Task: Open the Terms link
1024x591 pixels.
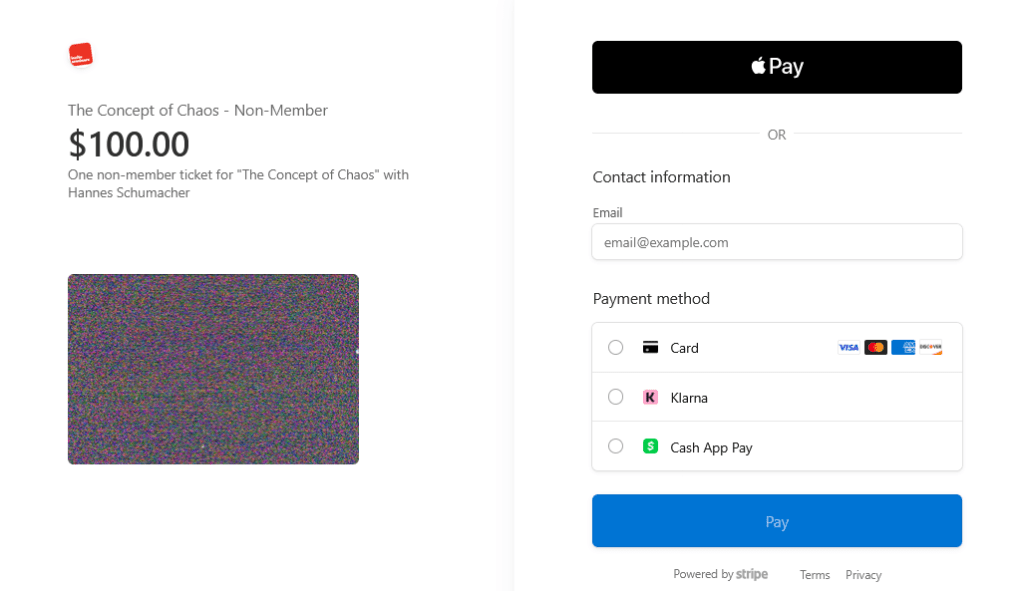Action: pyautogui.click(x=814, y=575)
